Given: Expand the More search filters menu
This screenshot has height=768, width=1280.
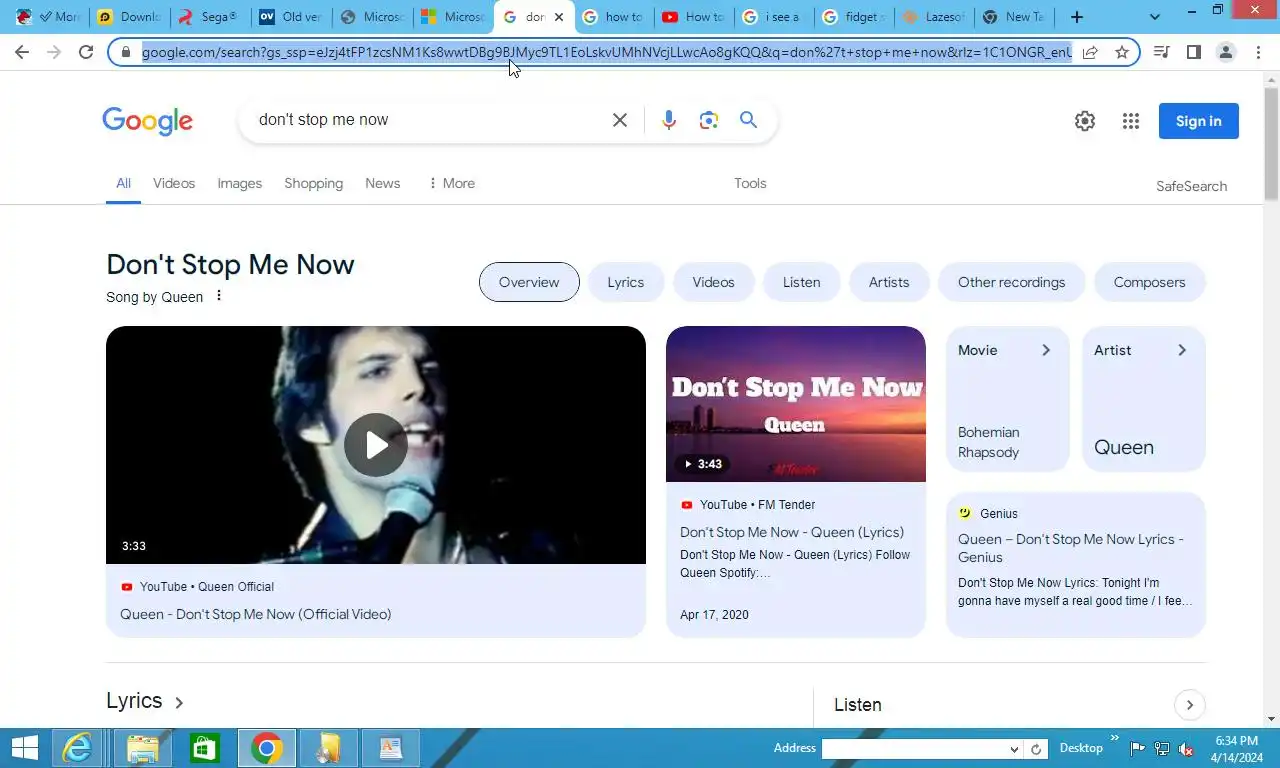Looking at the screenshot, I should pyautogui.click(x=451, y=183).
